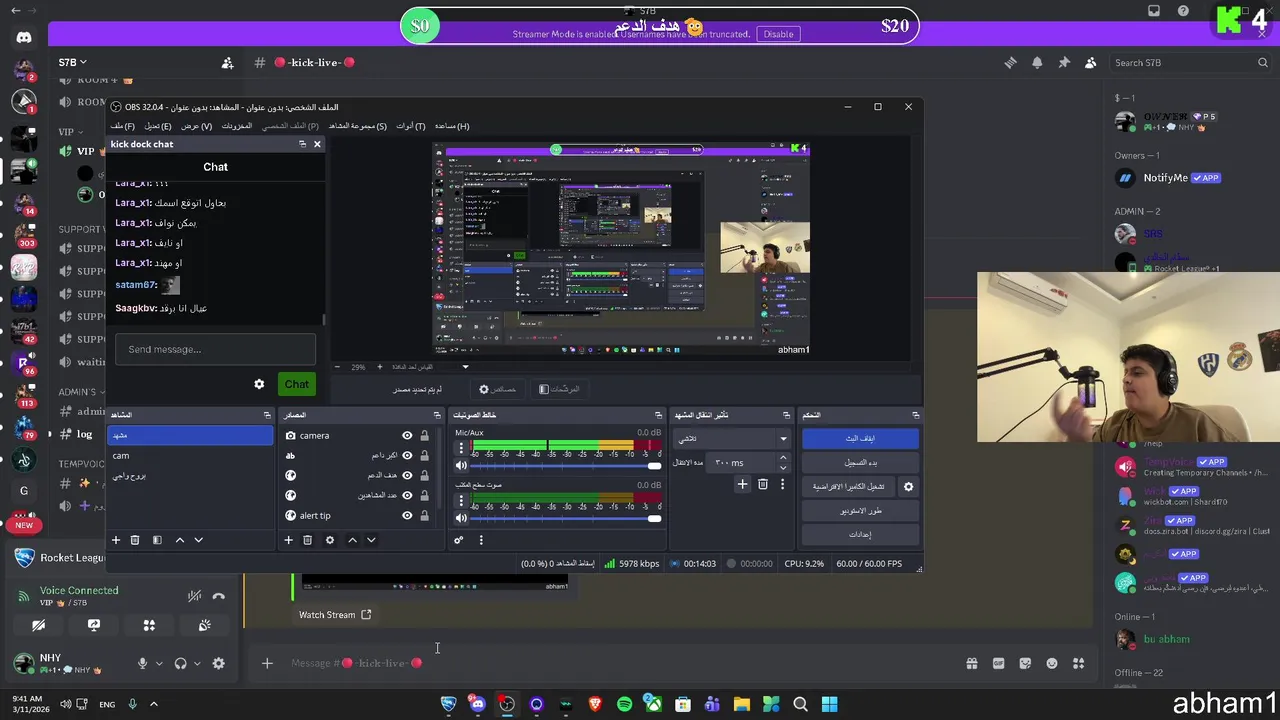
Task: Open the ملف (F) menu in OBS
Action: point(123,126)
